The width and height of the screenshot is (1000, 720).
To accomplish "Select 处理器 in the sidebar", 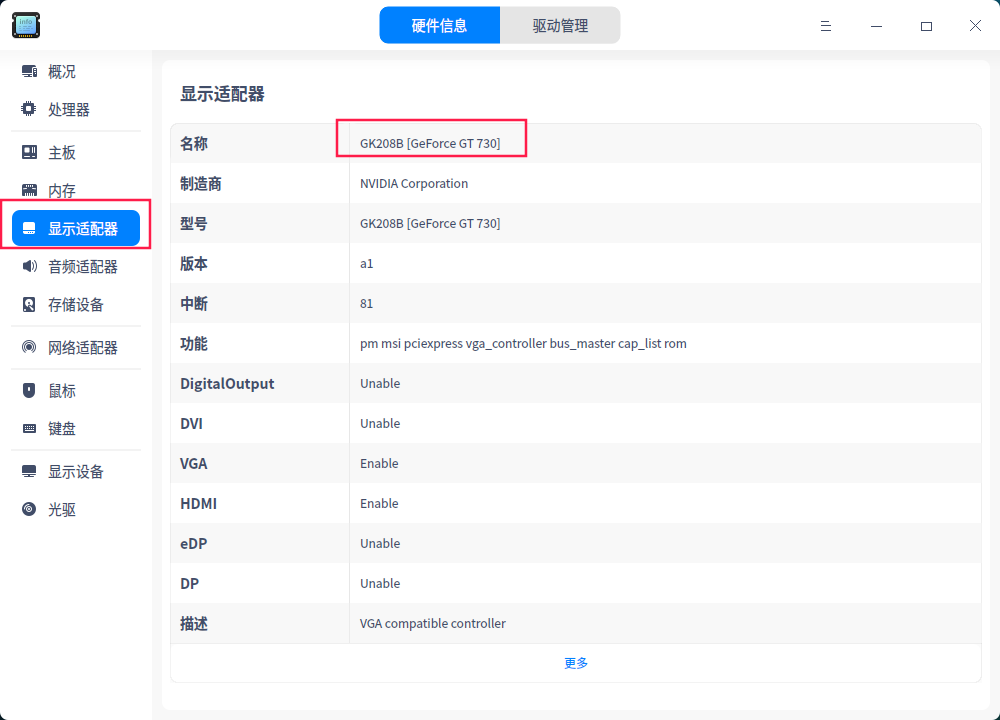I will [x=76, y=109].
